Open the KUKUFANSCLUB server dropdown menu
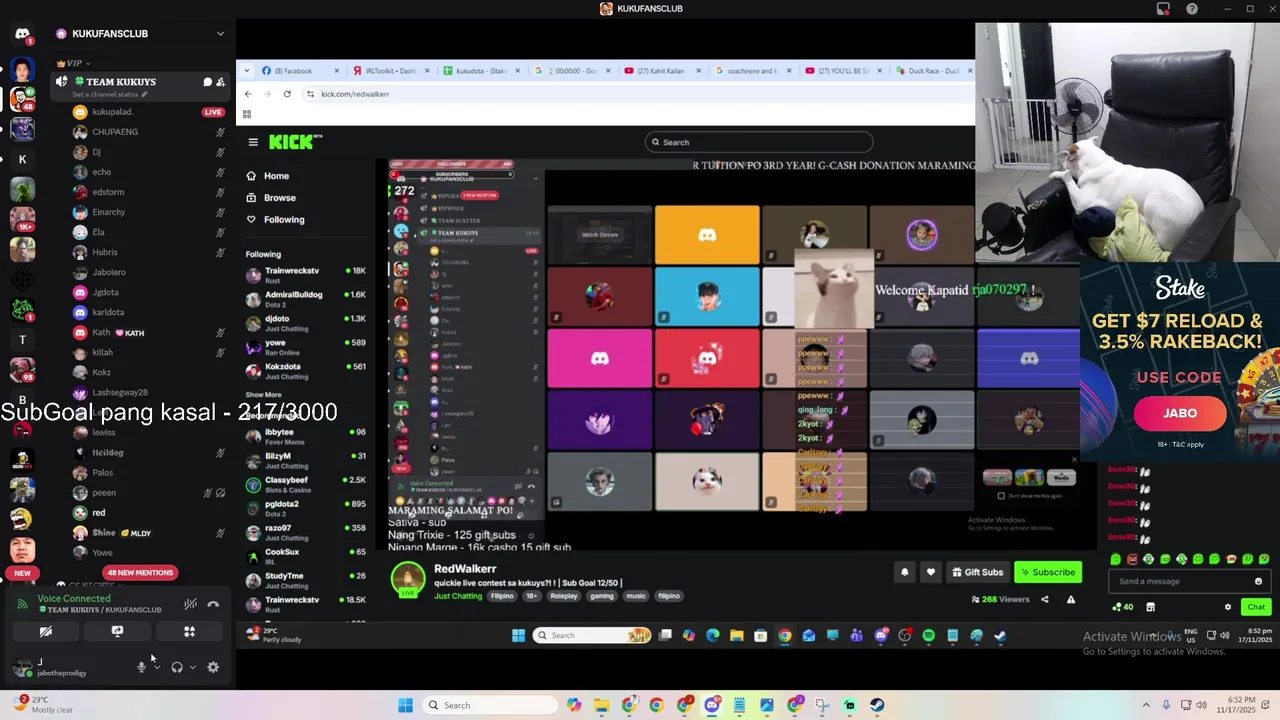1280x720 pixels. (x=220, y=33)
